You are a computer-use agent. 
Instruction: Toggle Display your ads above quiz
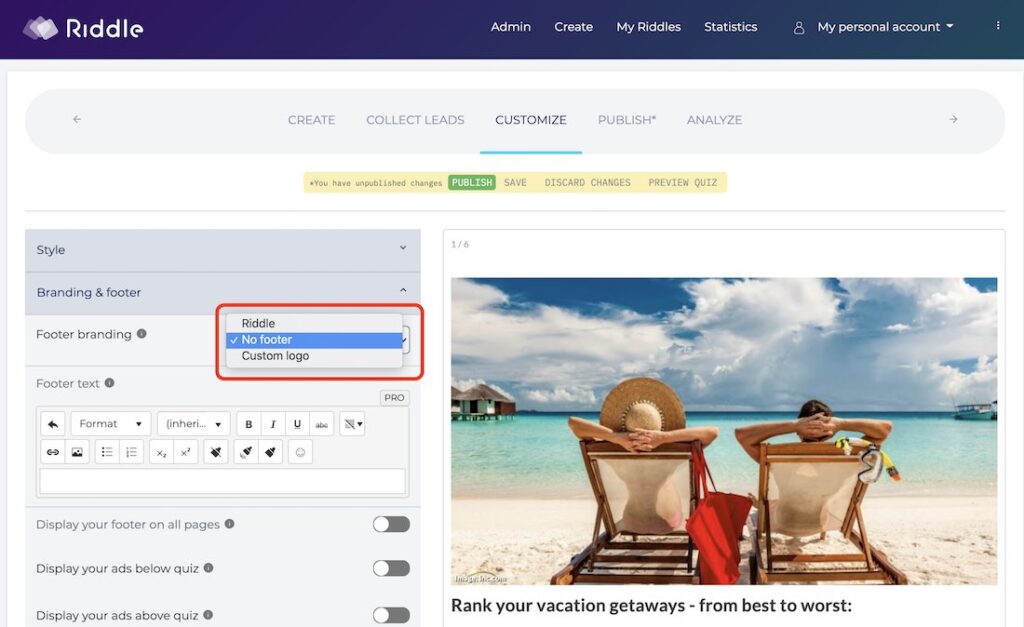[391, 615]
